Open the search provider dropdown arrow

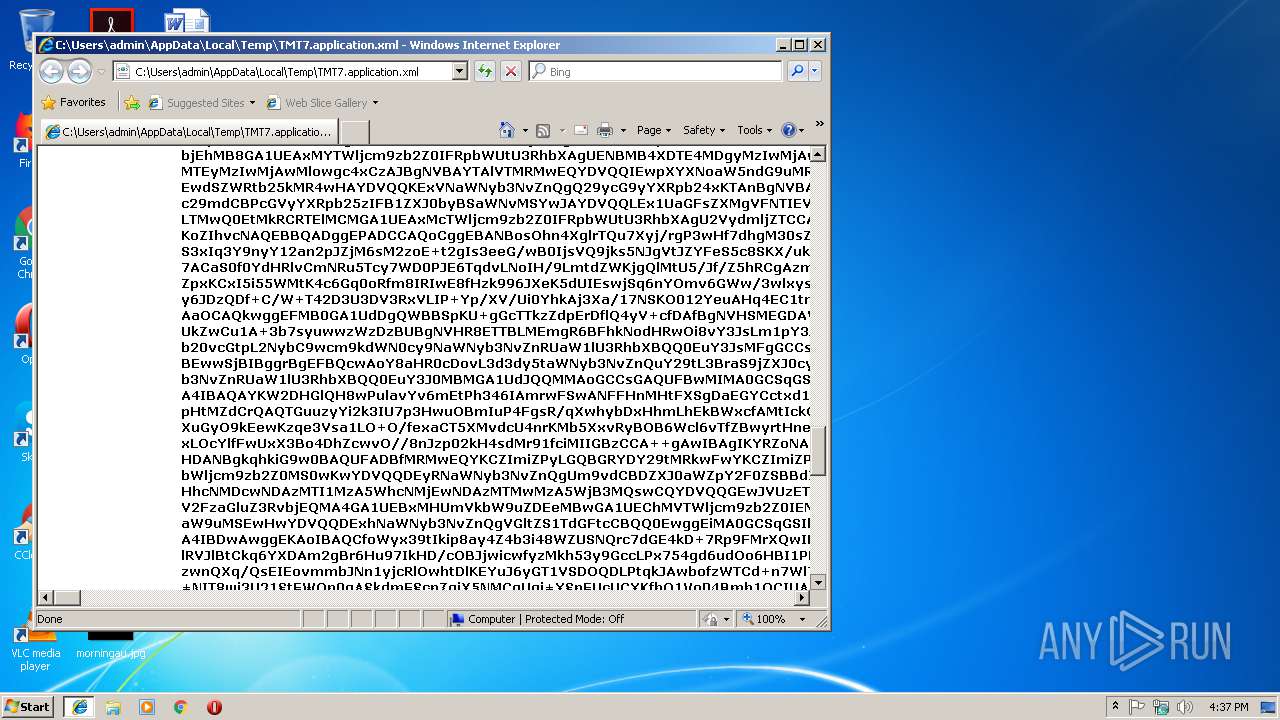pos(815,71)
